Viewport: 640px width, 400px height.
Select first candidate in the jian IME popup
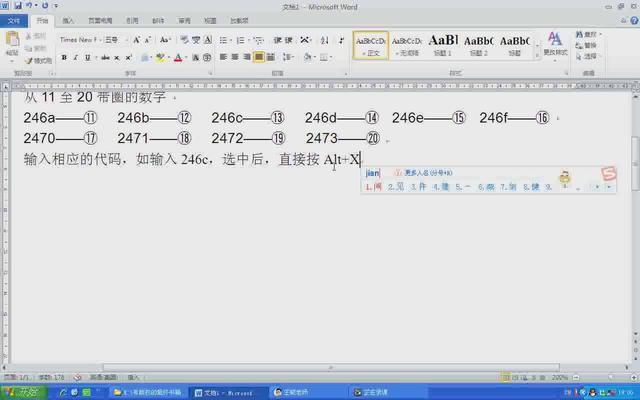coord(373,187)
